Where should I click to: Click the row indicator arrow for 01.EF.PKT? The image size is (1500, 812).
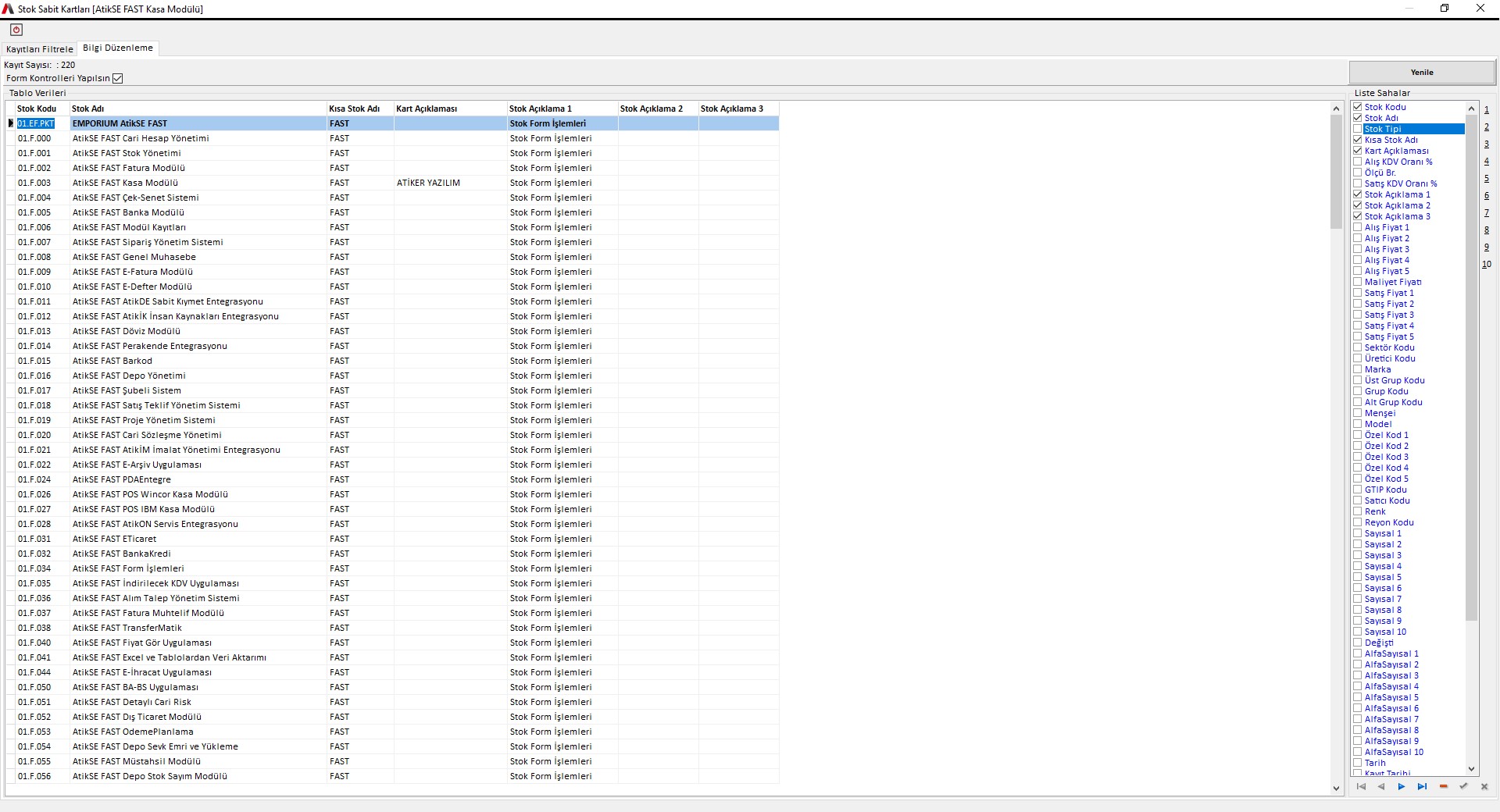pyautogui.click(x=11, y=123)
